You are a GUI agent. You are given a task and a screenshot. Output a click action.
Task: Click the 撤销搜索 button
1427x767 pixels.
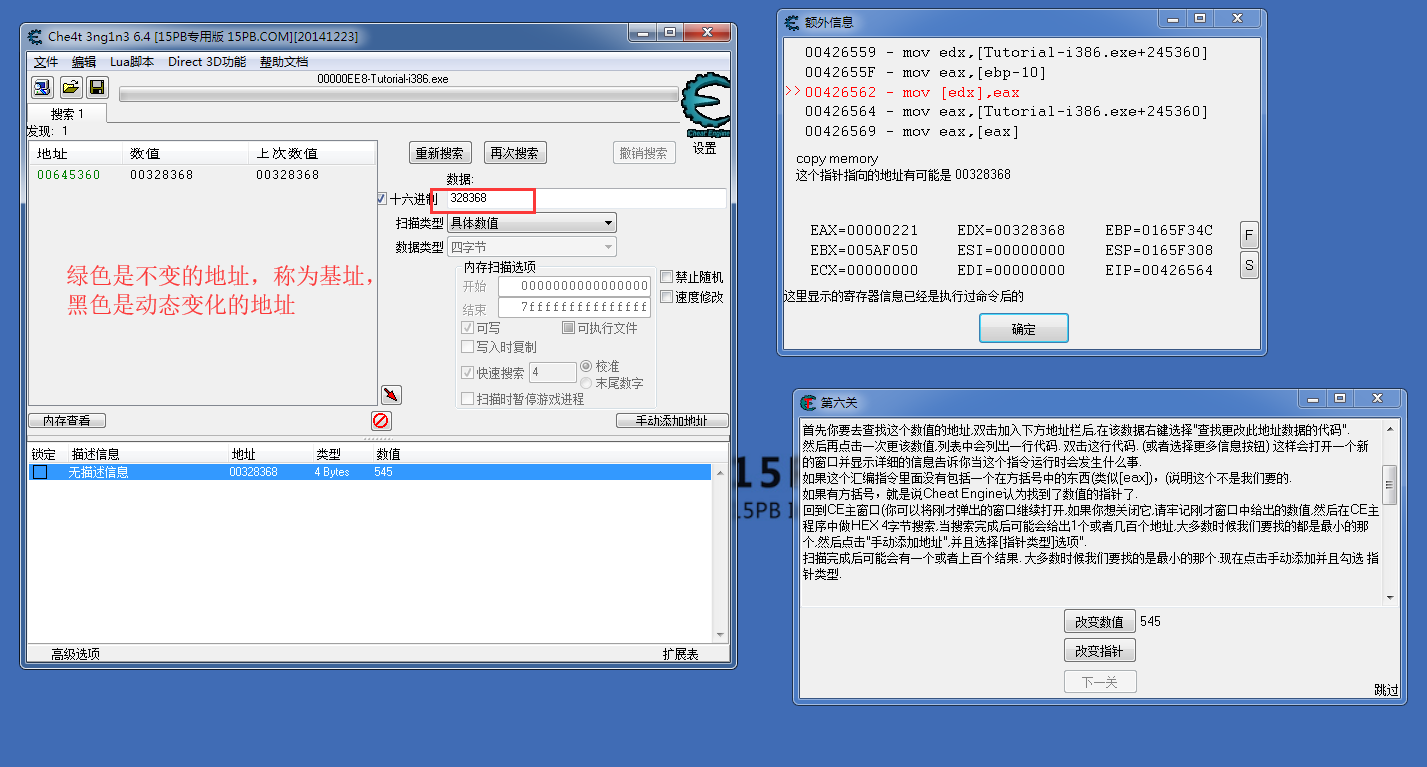[x=644, y=153]
